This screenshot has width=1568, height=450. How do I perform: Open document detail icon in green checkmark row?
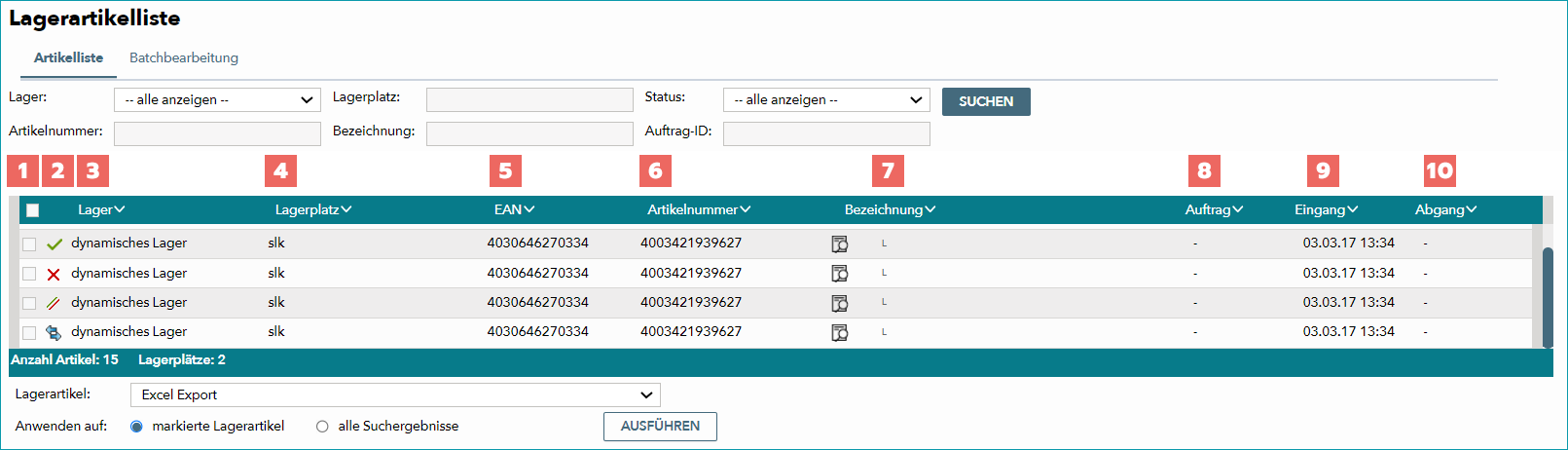point(839,244)
